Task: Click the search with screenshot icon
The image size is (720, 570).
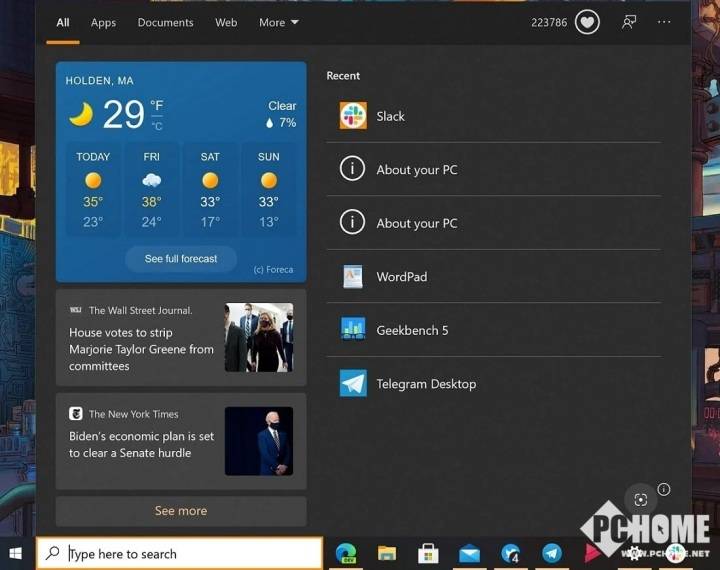Action: point(641,500)
